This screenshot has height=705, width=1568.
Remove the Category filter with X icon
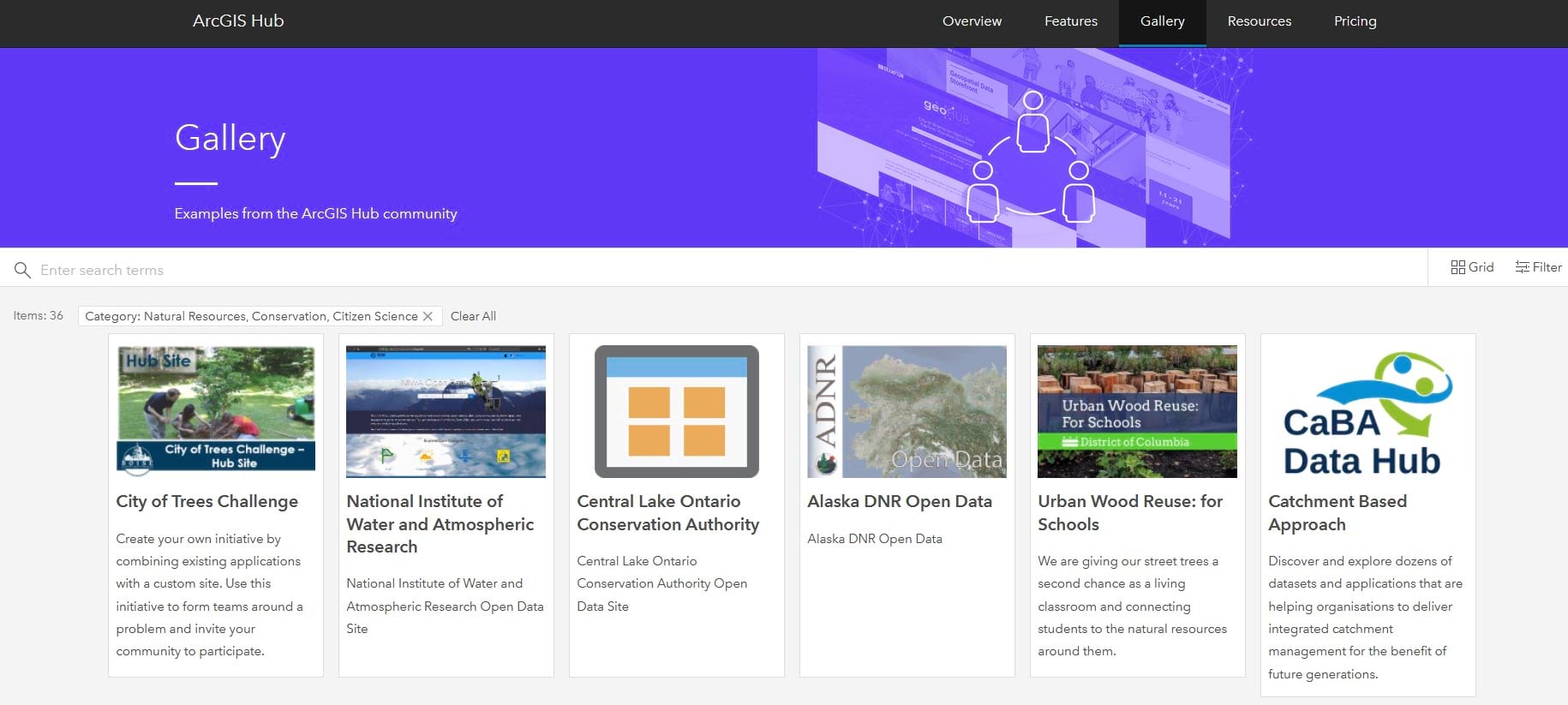pyautogui.click(x=428, y=316)
